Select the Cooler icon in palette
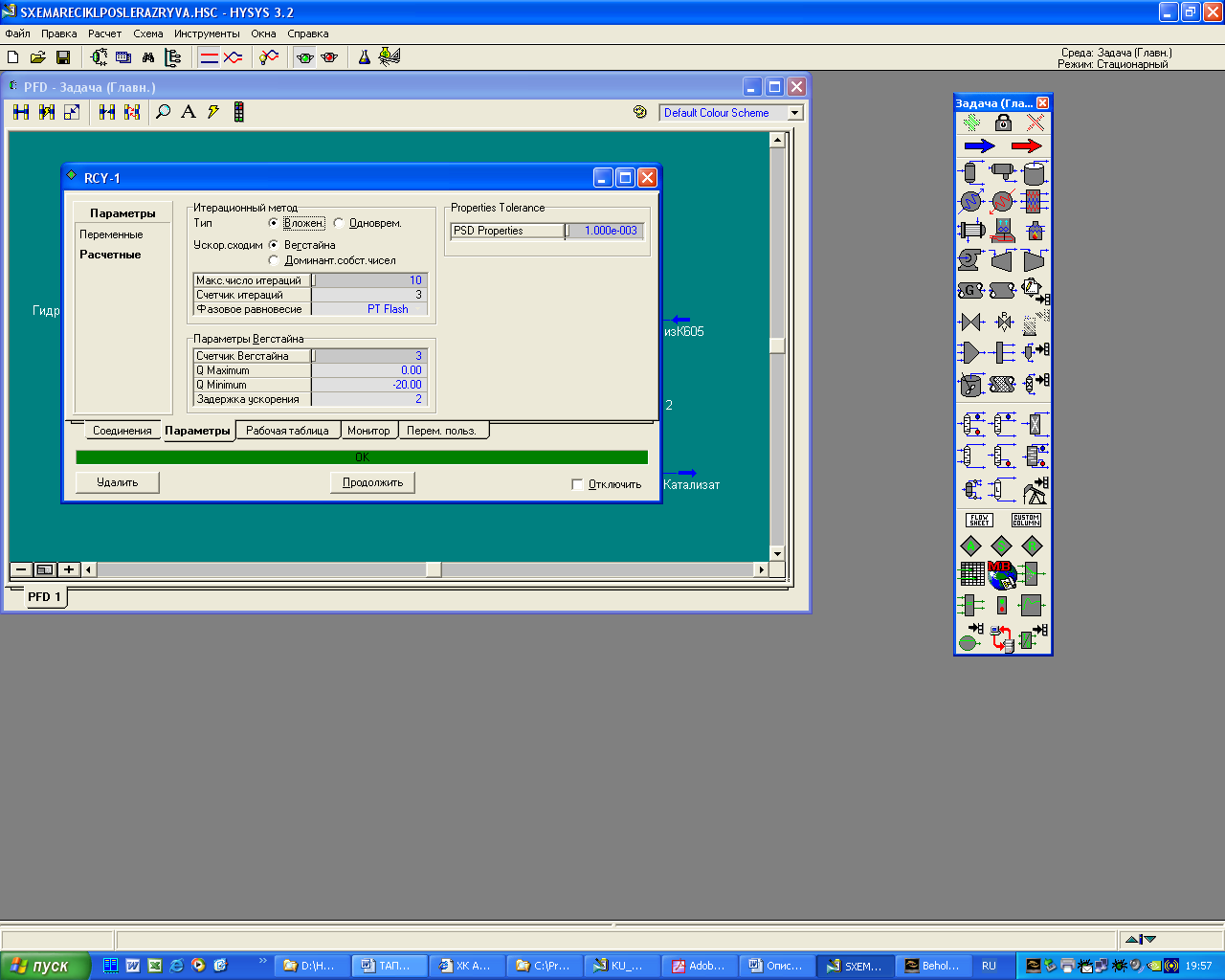This screenshot has width=1225, height=980. [x=971, y=201]
